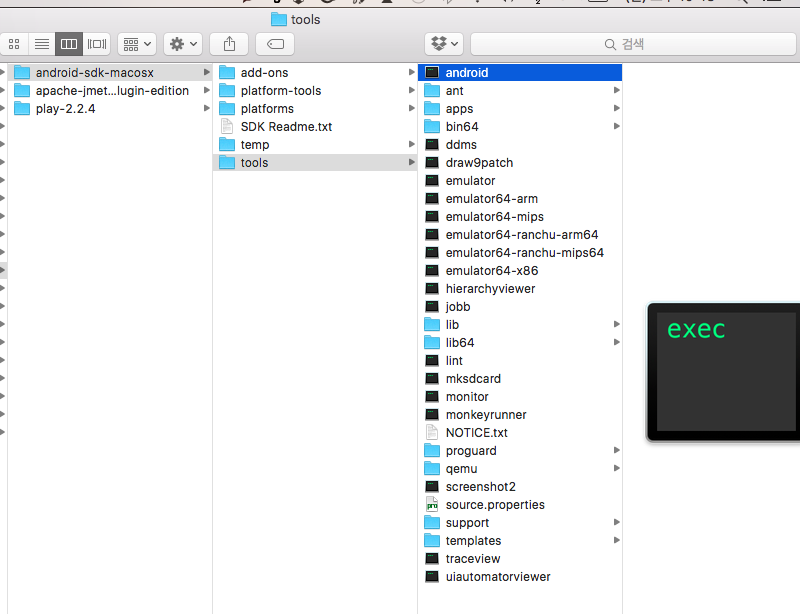Click the templates folder icon
The height and width of the screenshot is (614, 800).
[432, 541]
